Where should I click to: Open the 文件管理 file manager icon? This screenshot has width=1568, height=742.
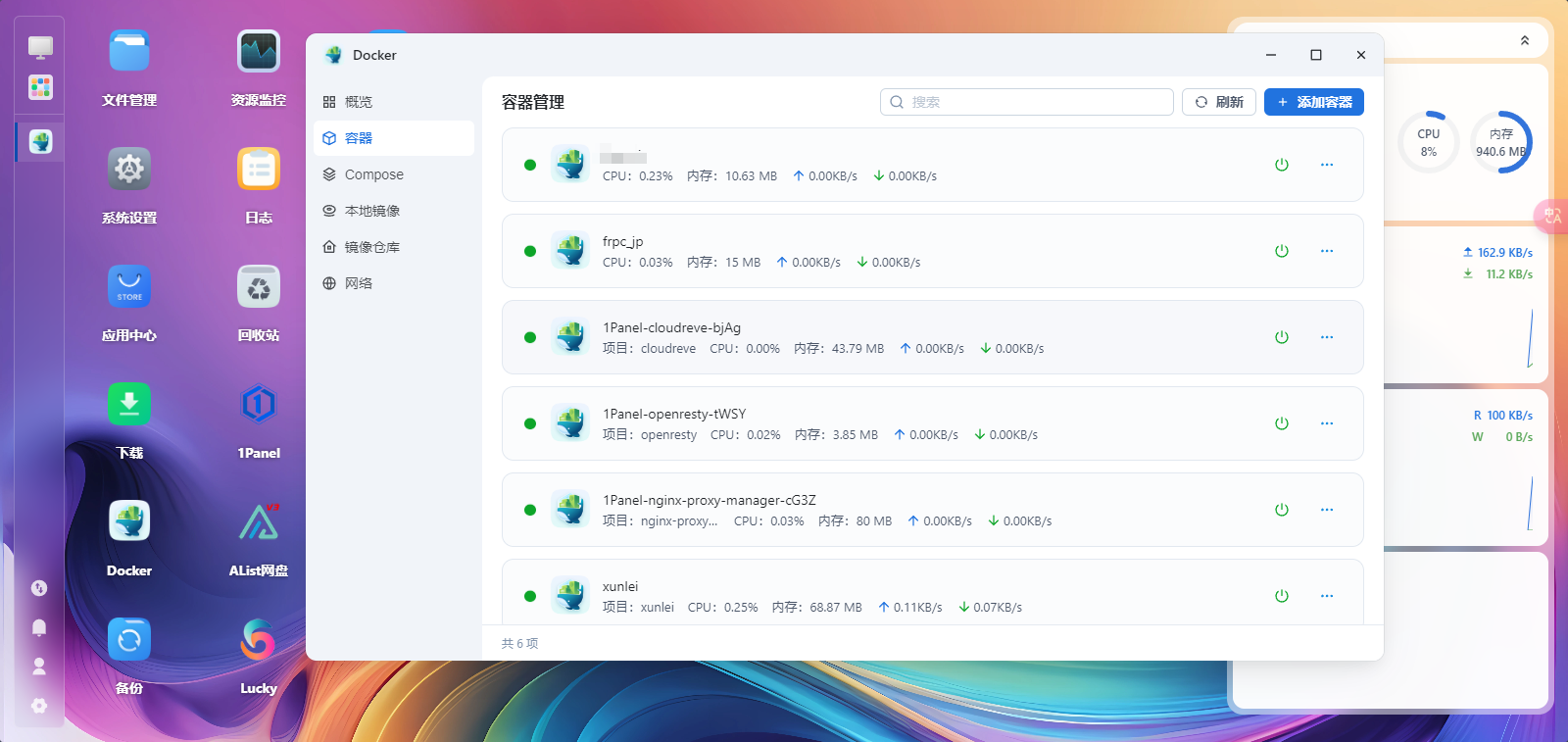click(x=129, y=52)
